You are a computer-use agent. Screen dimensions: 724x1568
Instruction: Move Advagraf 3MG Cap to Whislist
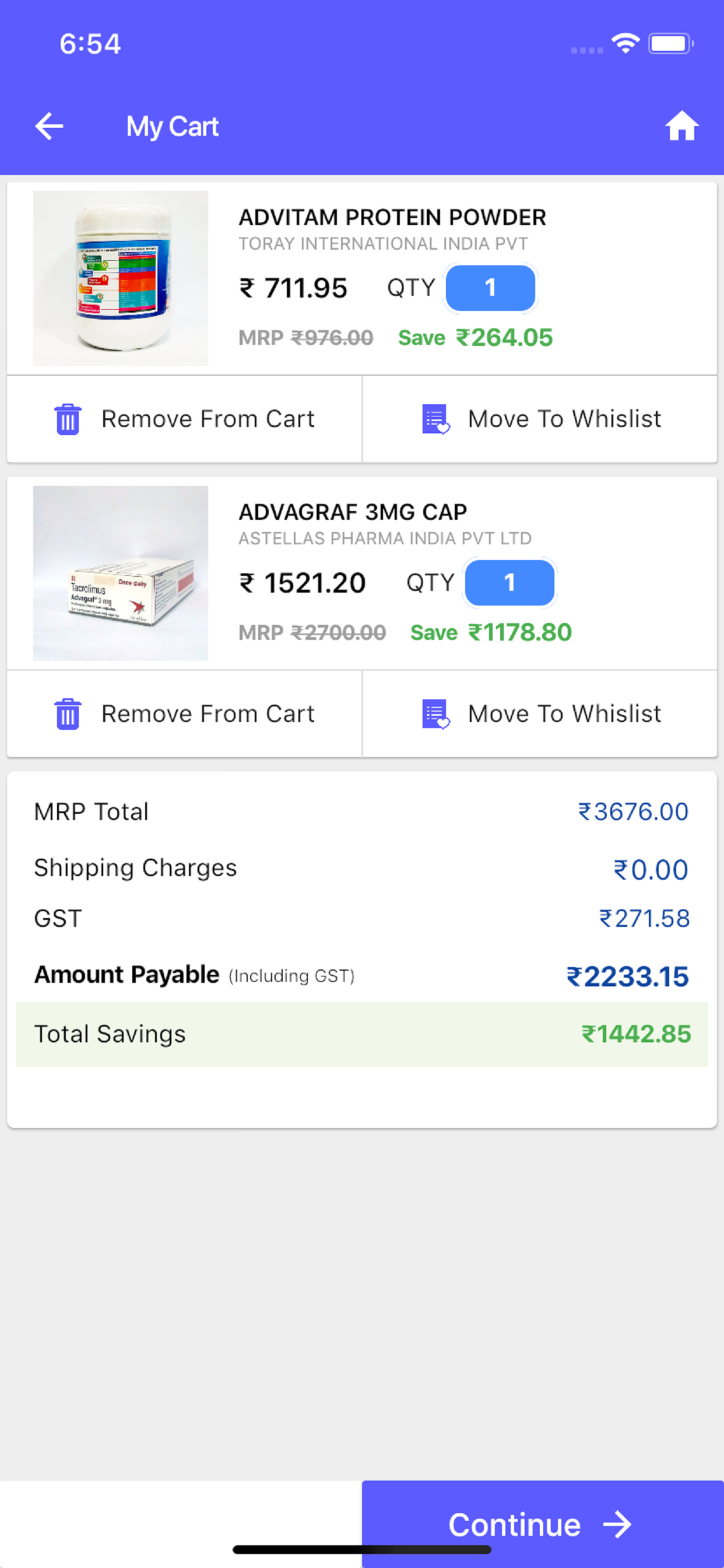point(540,714)
